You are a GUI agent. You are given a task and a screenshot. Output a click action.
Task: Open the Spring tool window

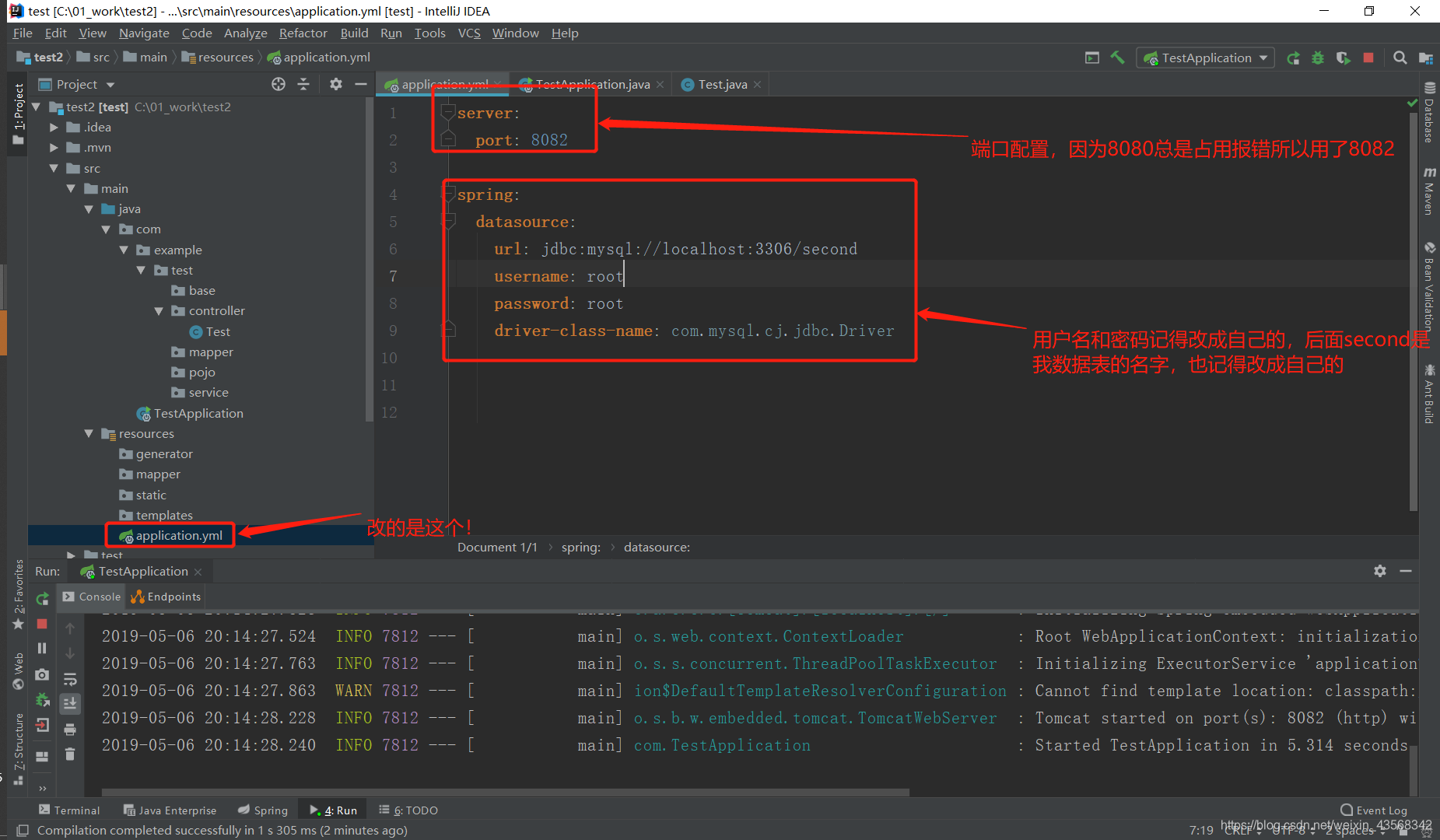click(263, 810)
